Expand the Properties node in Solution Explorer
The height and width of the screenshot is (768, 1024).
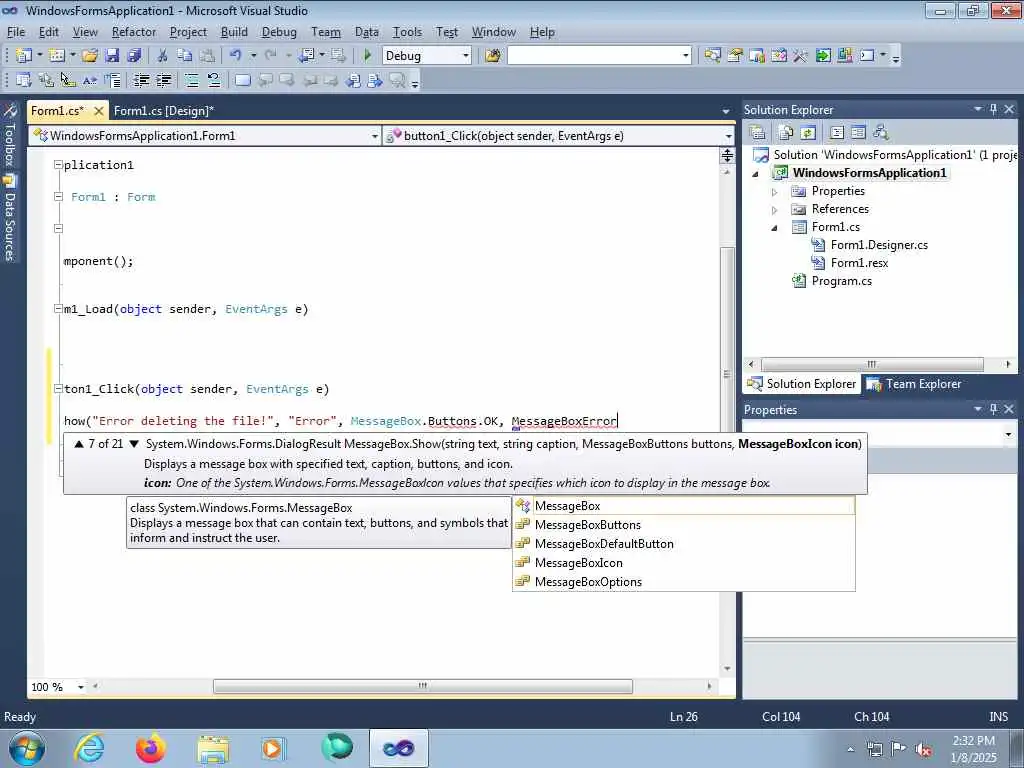pos(775,192)
